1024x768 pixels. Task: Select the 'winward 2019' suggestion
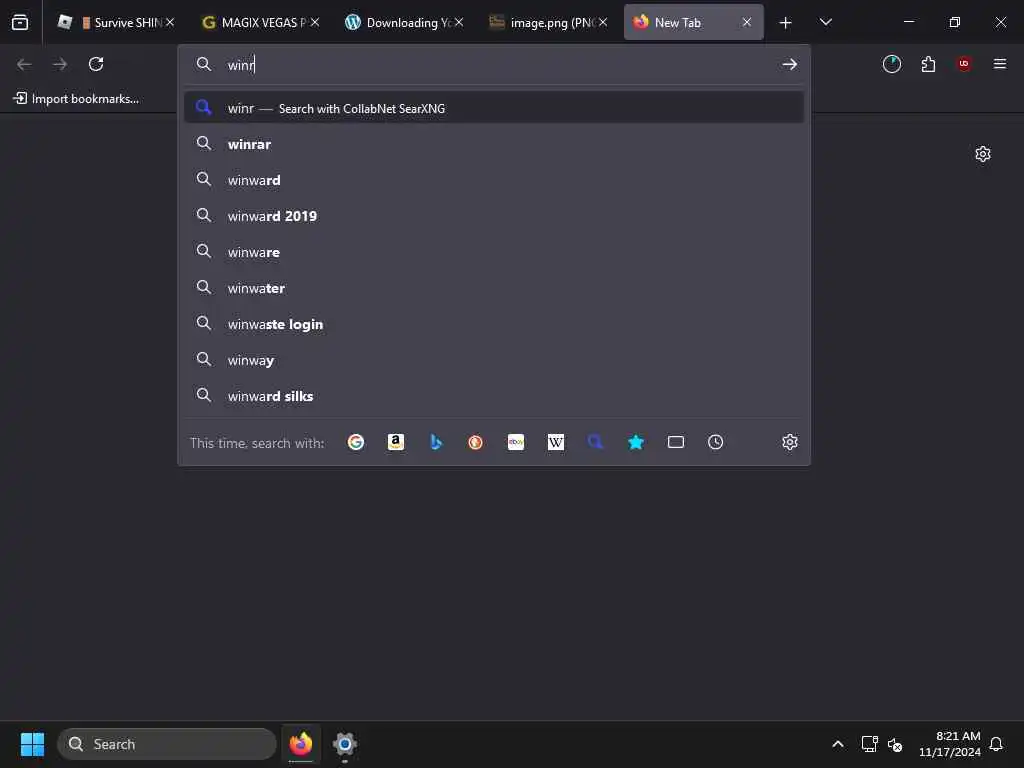(x=494, y=216)
